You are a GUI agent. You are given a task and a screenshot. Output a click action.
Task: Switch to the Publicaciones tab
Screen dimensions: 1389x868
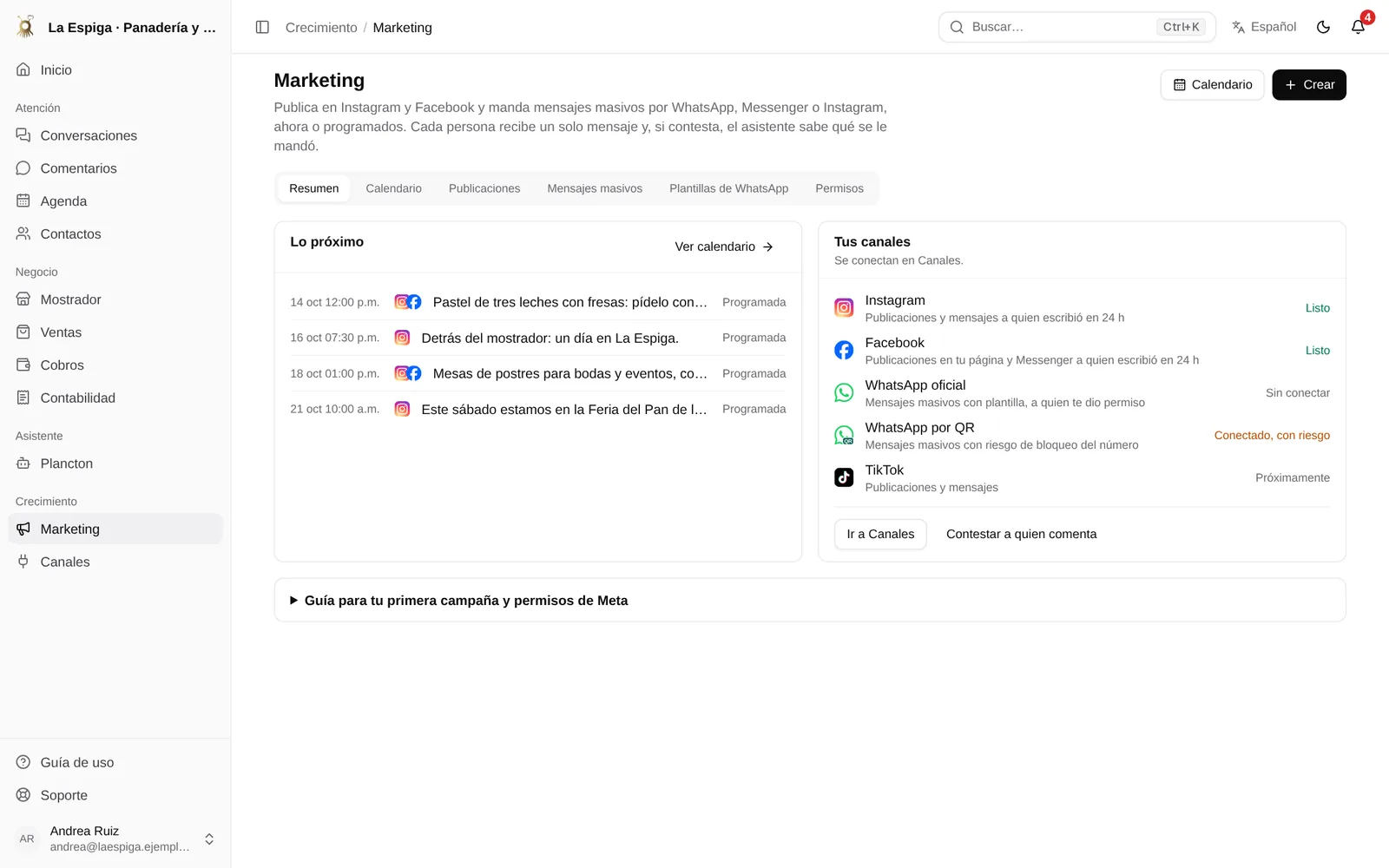484,188
